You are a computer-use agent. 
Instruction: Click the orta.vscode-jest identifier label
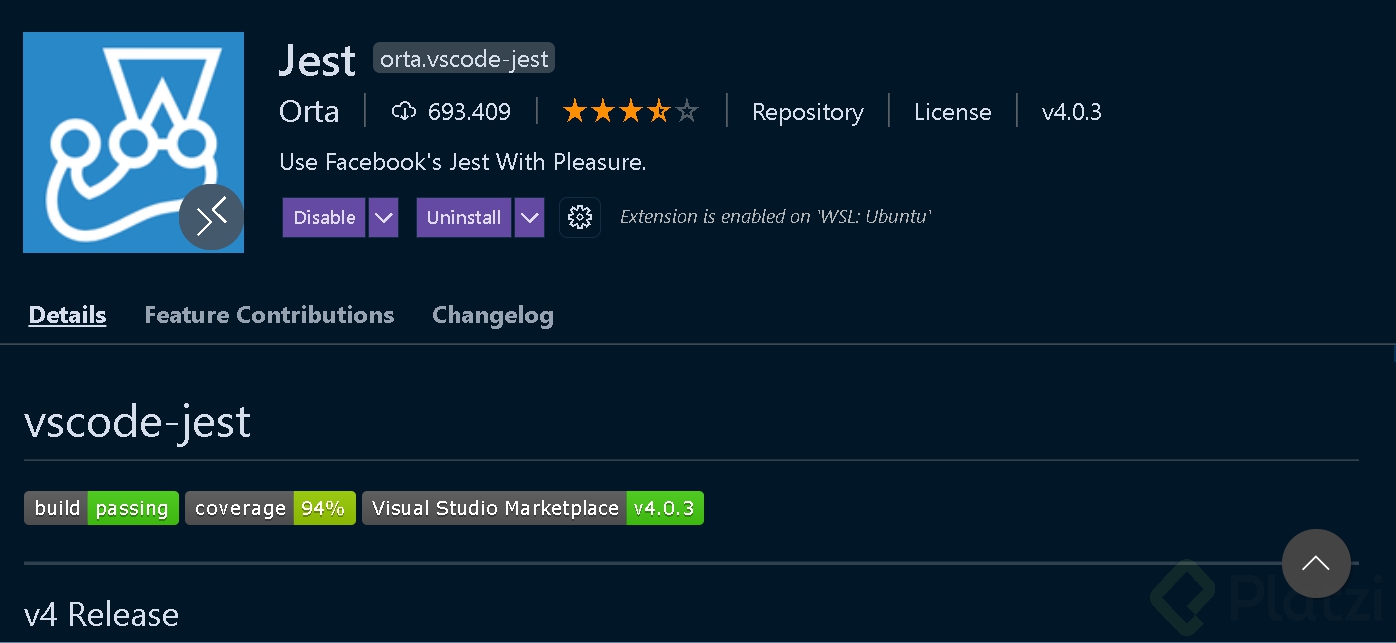464,59
